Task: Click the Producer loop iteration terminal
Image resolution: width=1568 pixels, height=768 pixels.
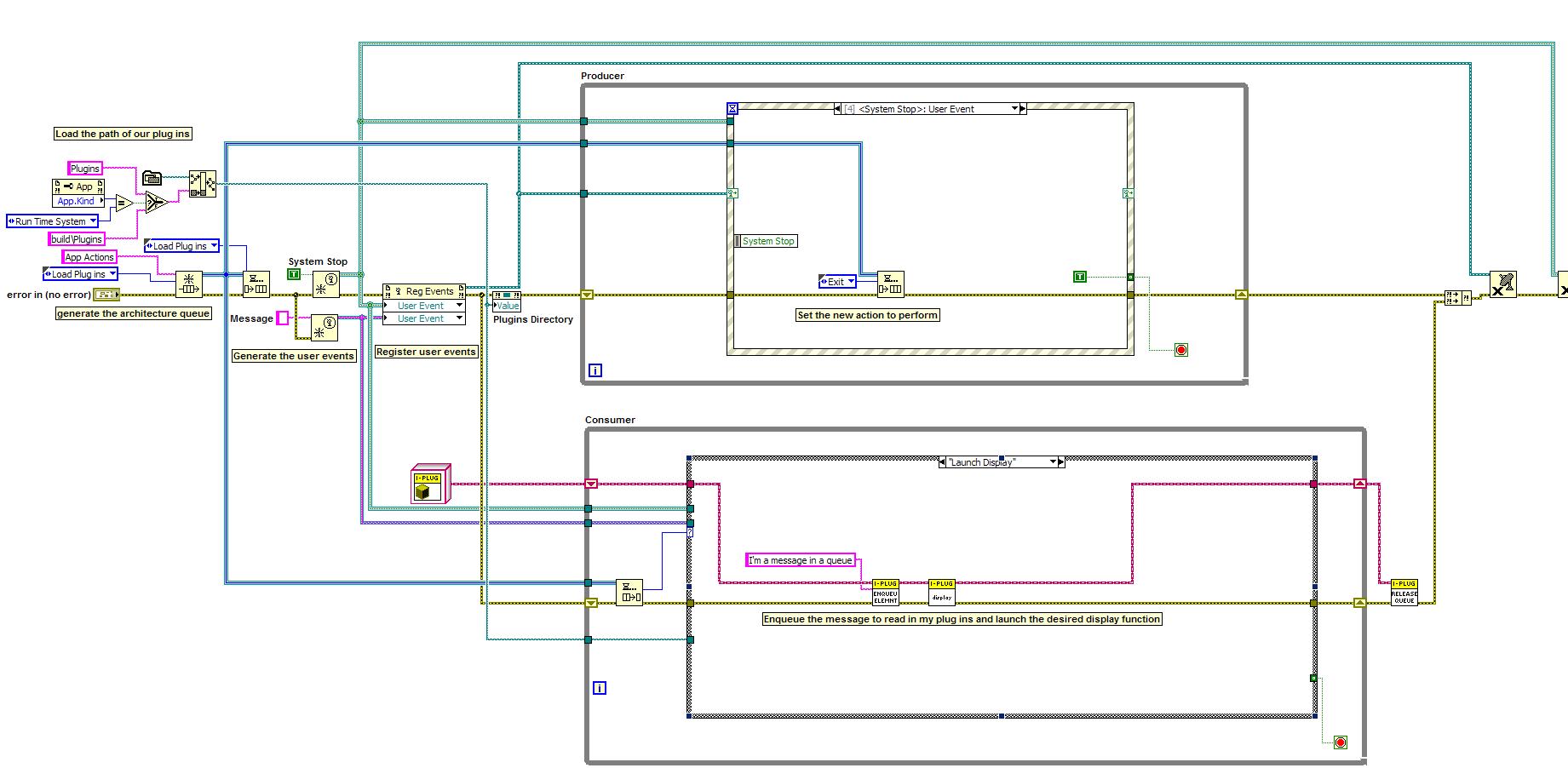Action: (595, 370)
